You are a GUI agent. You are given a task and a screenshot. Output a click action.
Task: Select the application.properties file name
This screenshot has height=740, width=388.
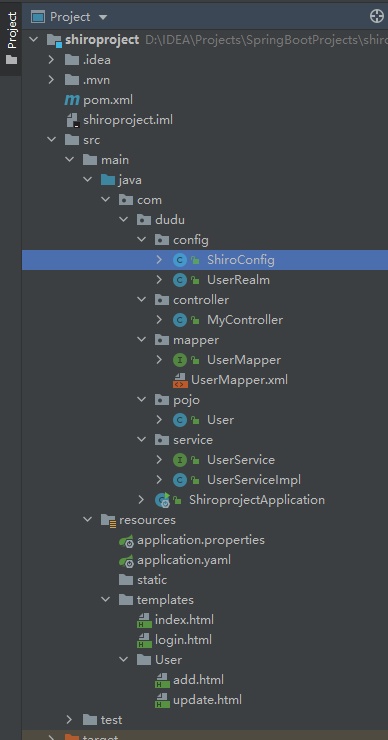[201, 540]
